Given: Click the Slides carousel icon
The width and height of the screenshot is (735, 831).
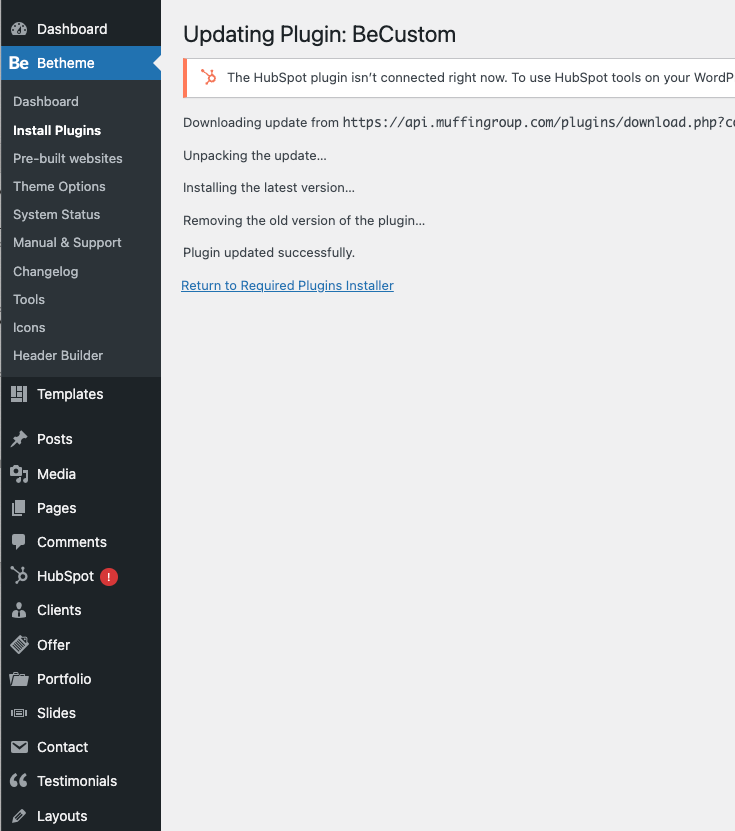Looking at the screenshot, I should pyautogui.click(x=19, y=713).
